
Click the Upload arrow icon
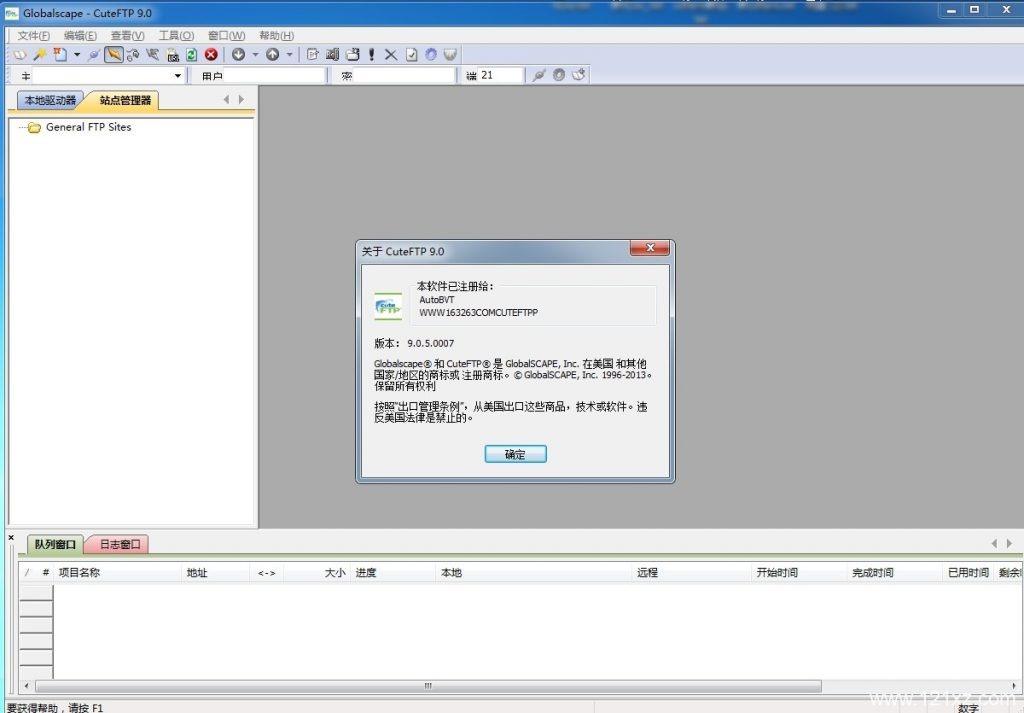[272, 55]
